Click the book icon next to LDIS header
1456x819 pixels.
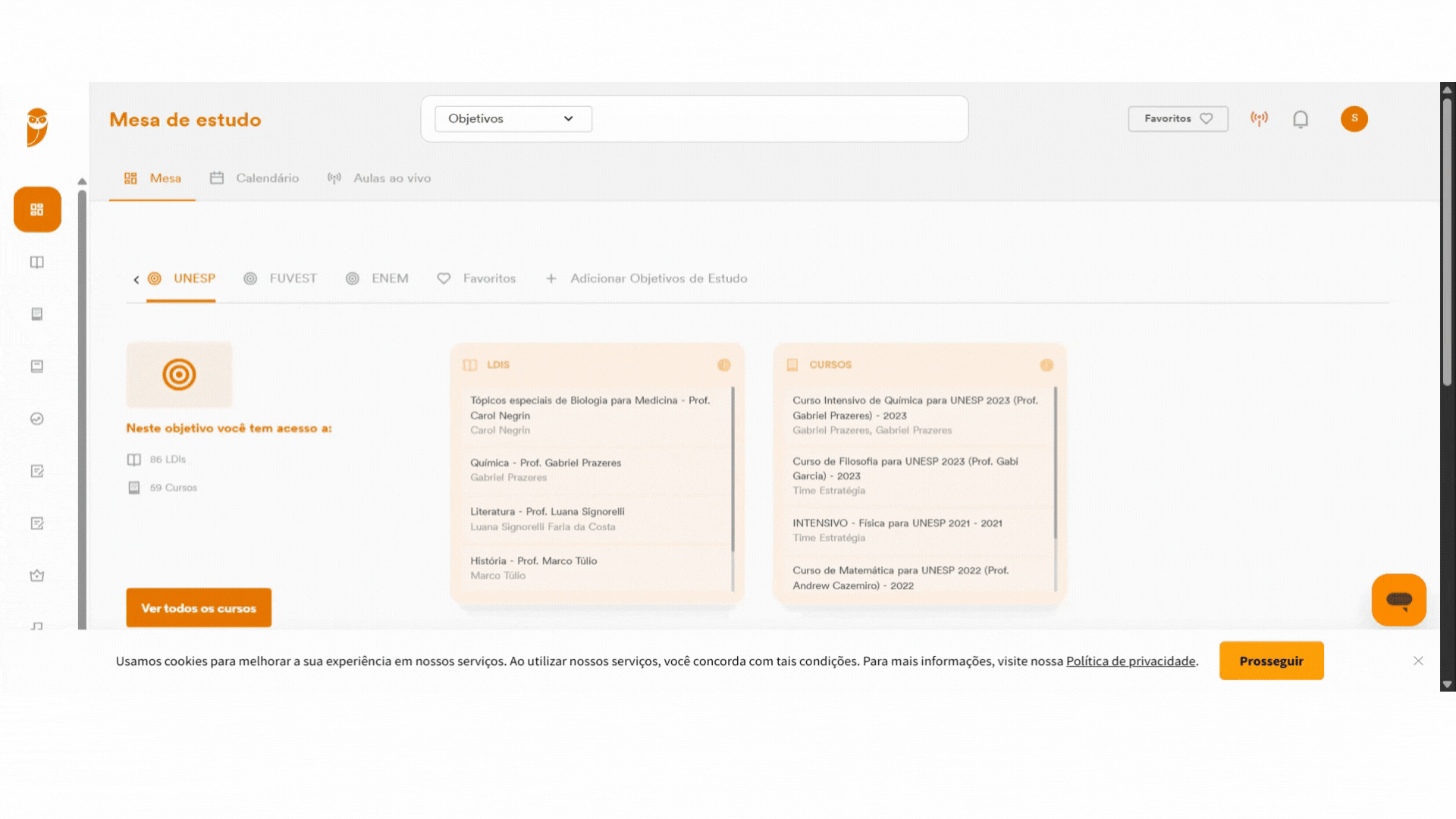(470, 365)
